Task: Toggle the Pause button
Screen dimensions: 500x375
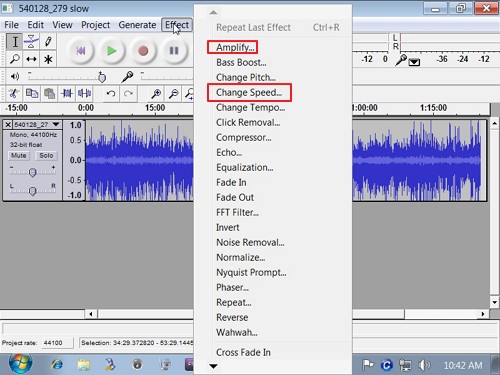Action: point(174,51)
